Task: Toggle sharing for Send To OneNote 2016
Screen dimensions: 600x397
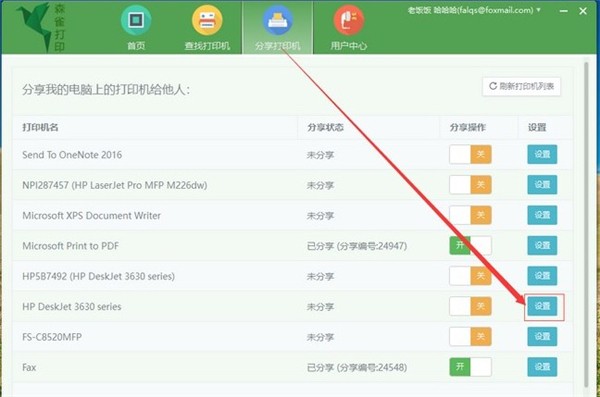Action: pos(470,155)
